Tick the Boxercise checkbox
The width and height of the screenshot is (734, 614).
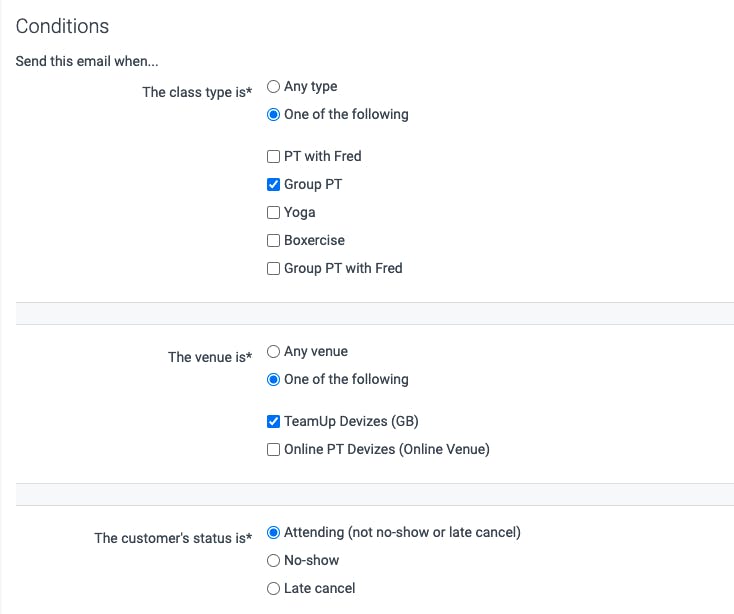[273, 241]
